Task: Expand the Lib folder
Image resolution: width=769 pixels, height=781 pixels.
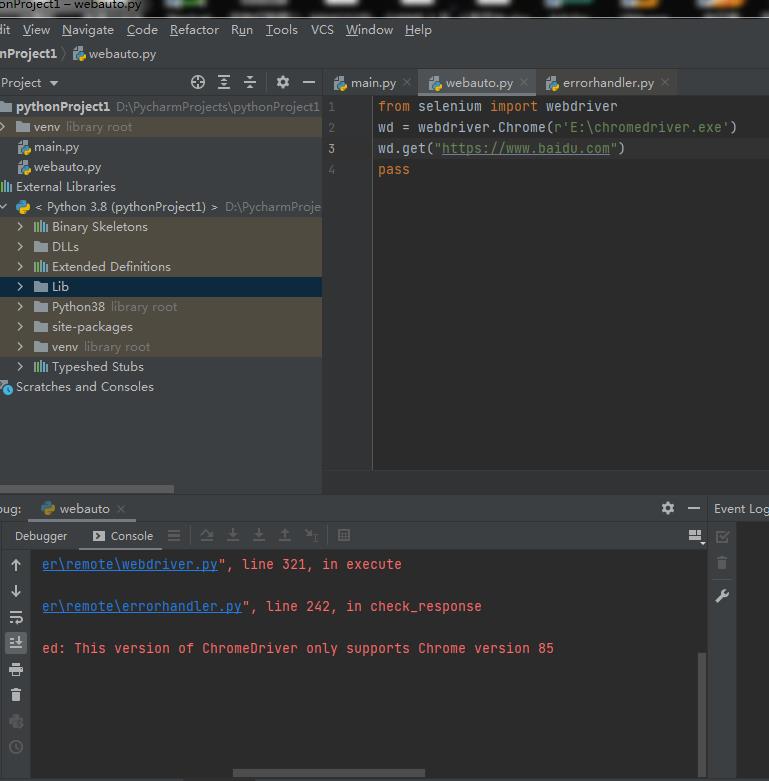Action: (20, 286)
